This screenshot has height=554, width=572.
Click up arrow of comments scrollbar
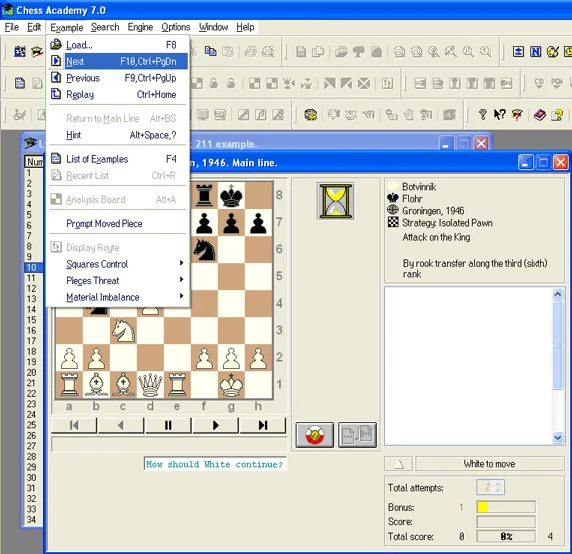(557, 294)
